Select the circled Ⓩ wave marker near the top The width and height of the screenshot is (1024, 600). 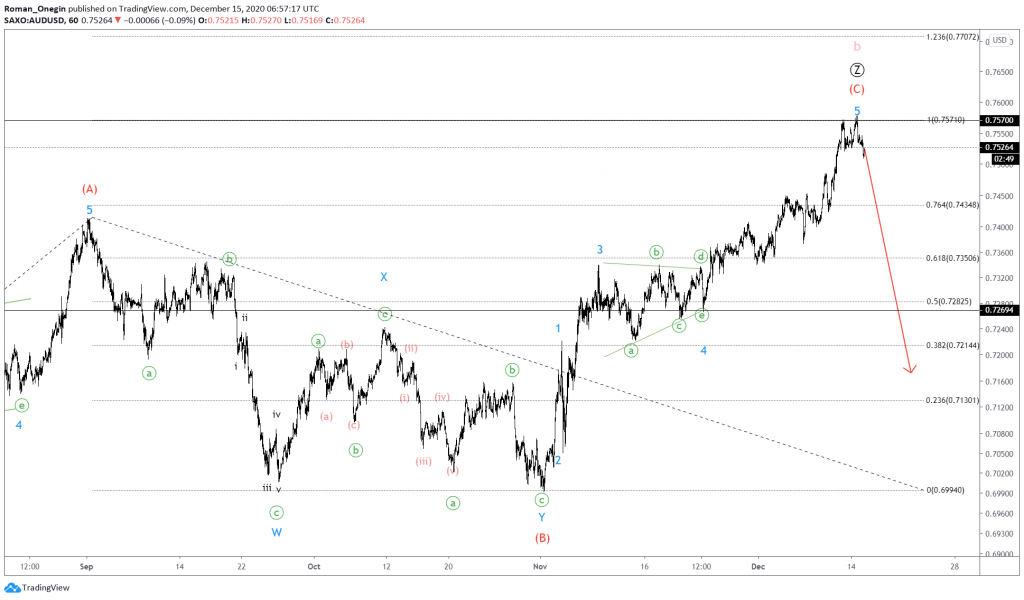pos(856,68)
